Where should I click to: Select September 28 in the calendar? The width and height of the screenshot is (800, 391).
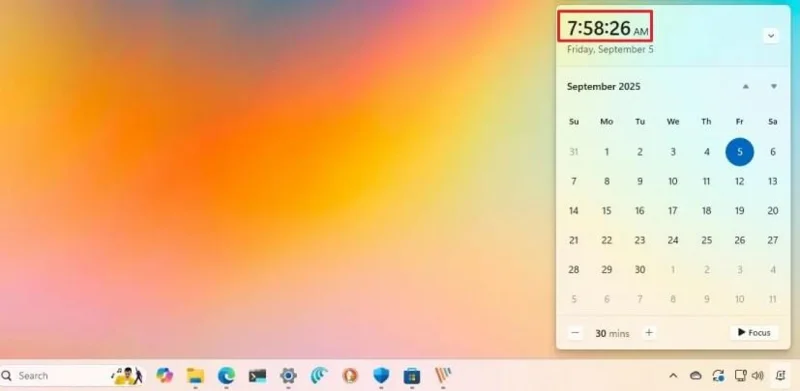[x=573, y=270]
